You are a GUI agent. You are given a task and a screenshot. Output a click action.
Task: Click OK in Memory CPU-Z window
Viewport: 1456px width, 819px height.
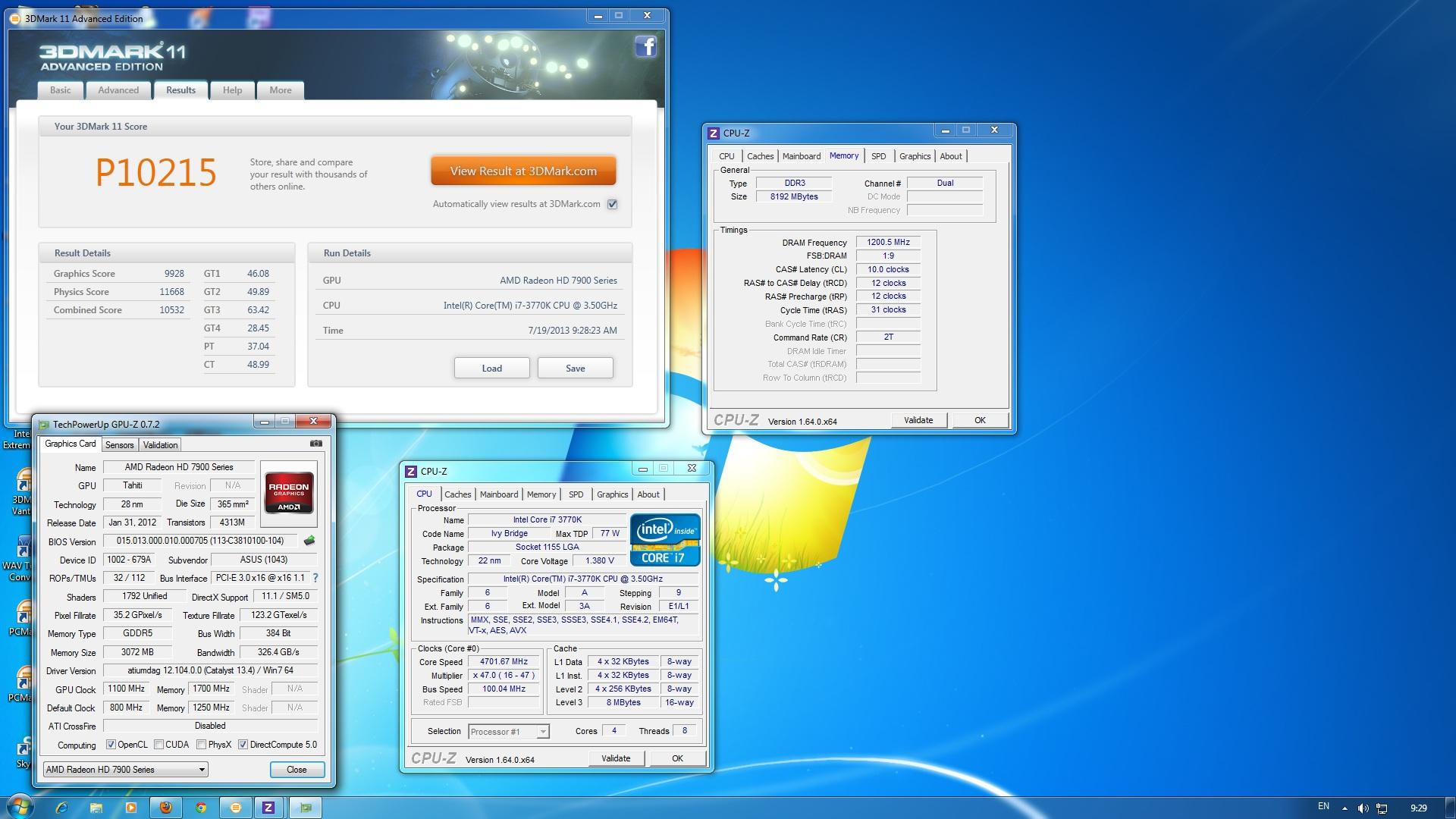[x=980, y=420]
